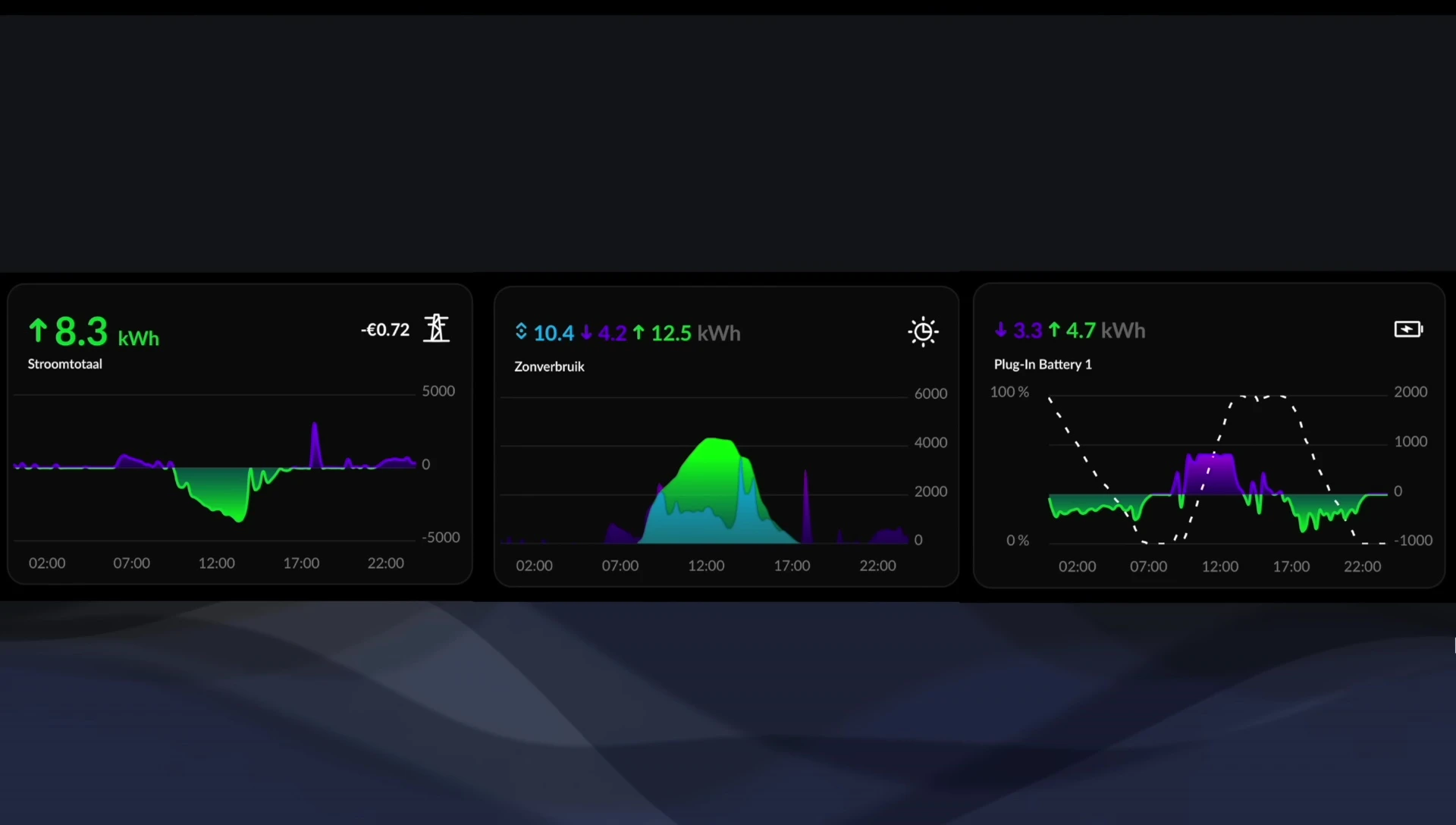Click the 4.7 kWh battery value
The width and height of the screenshot is (1456, 825).
(x=1106, y=331)
